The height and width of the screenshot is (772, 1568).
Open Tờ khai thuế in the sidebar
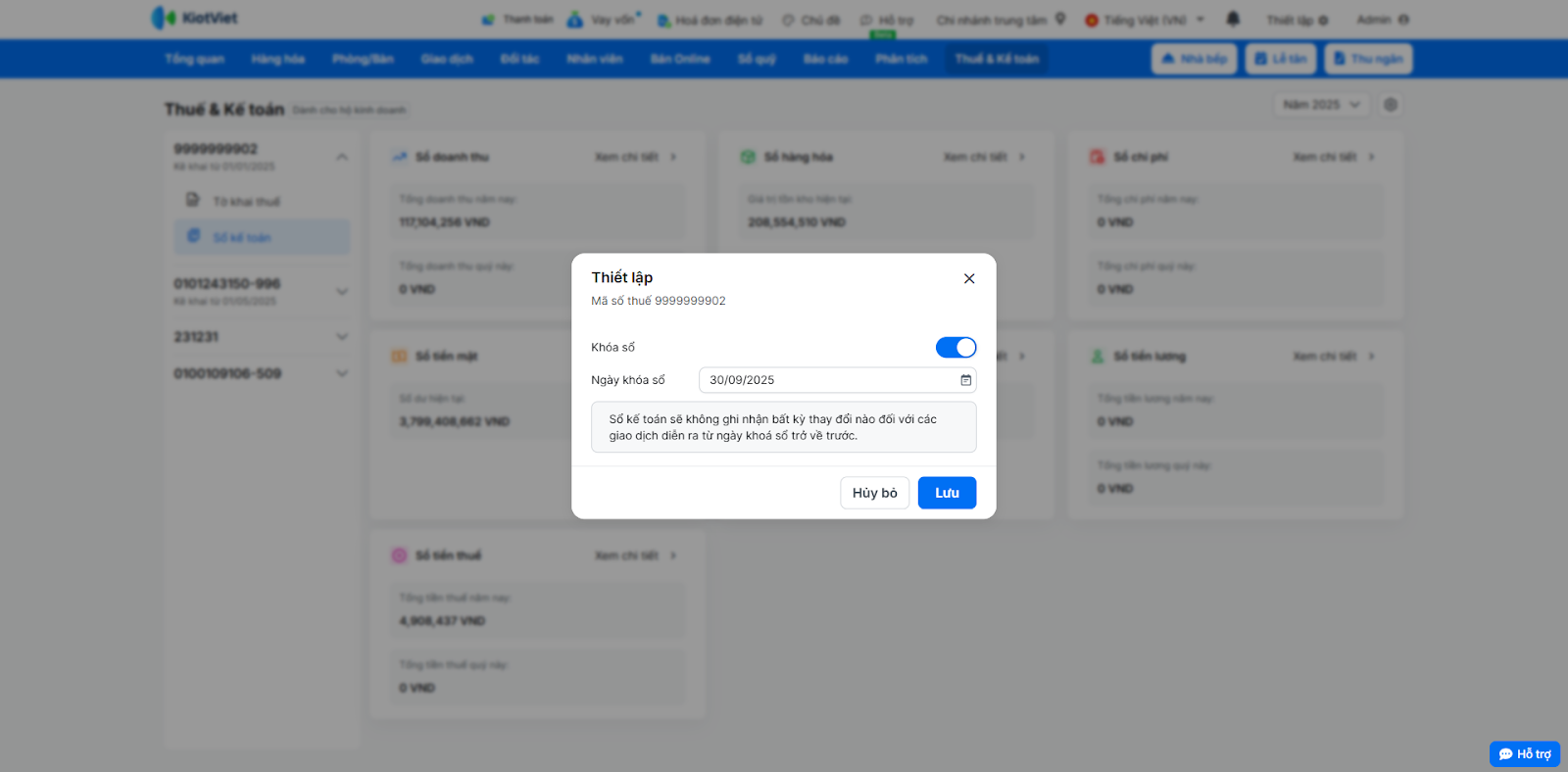(x=262, y=201)
